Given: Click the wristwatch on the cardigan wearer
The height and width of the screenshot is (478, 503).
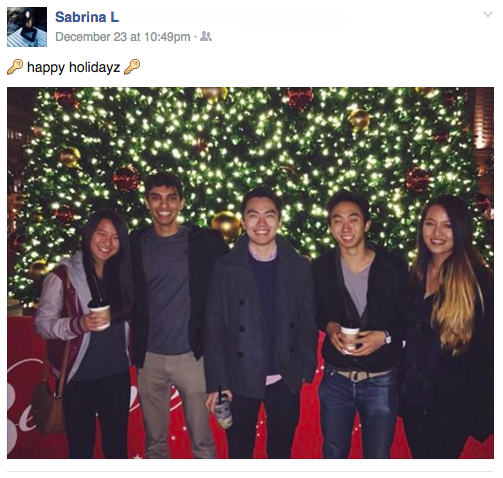Looking at the screenshot, I should [387, 337].
